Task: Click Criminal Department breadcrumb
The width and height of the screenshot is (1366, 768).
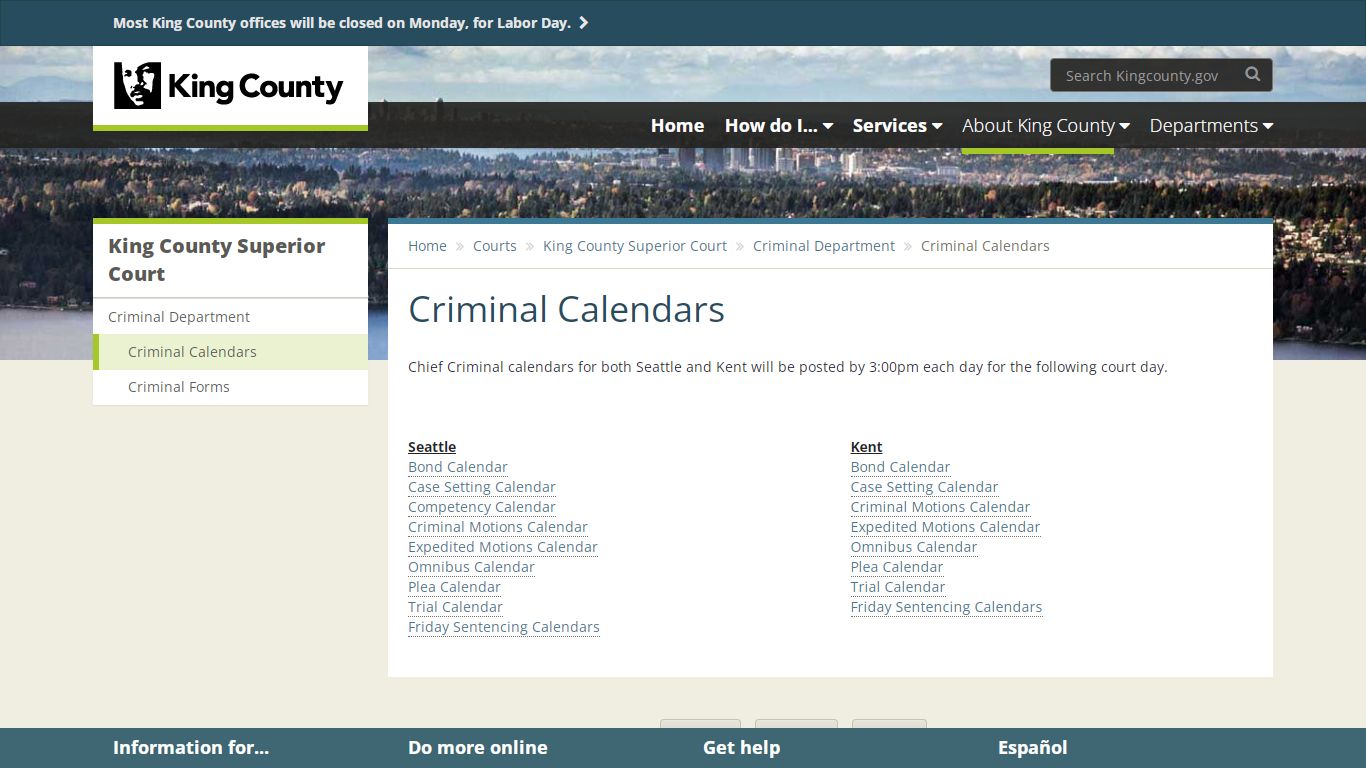Action: 824,246
